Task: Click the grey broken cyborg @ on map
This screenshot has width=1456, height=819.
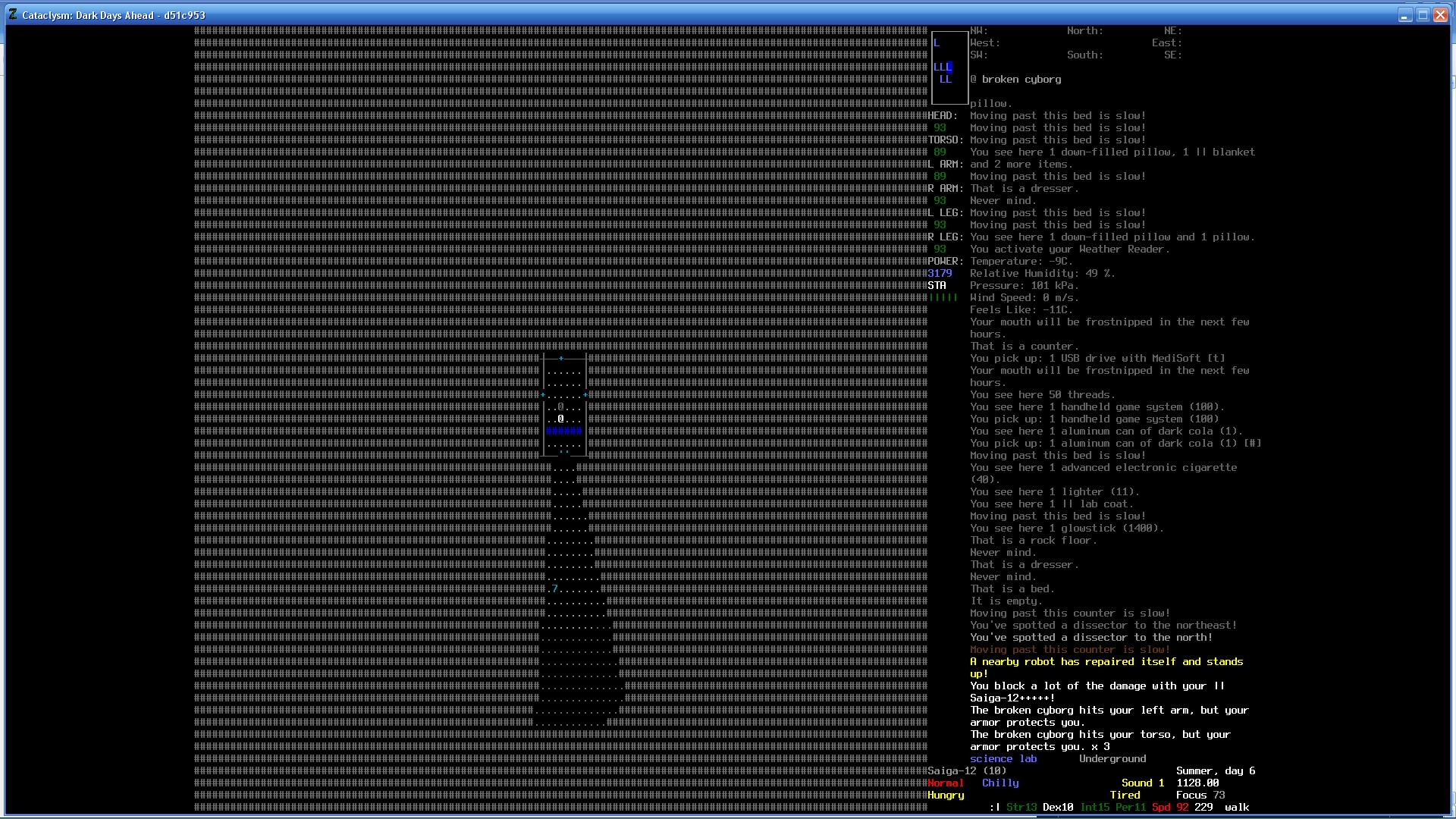Action: coord(561,407)
